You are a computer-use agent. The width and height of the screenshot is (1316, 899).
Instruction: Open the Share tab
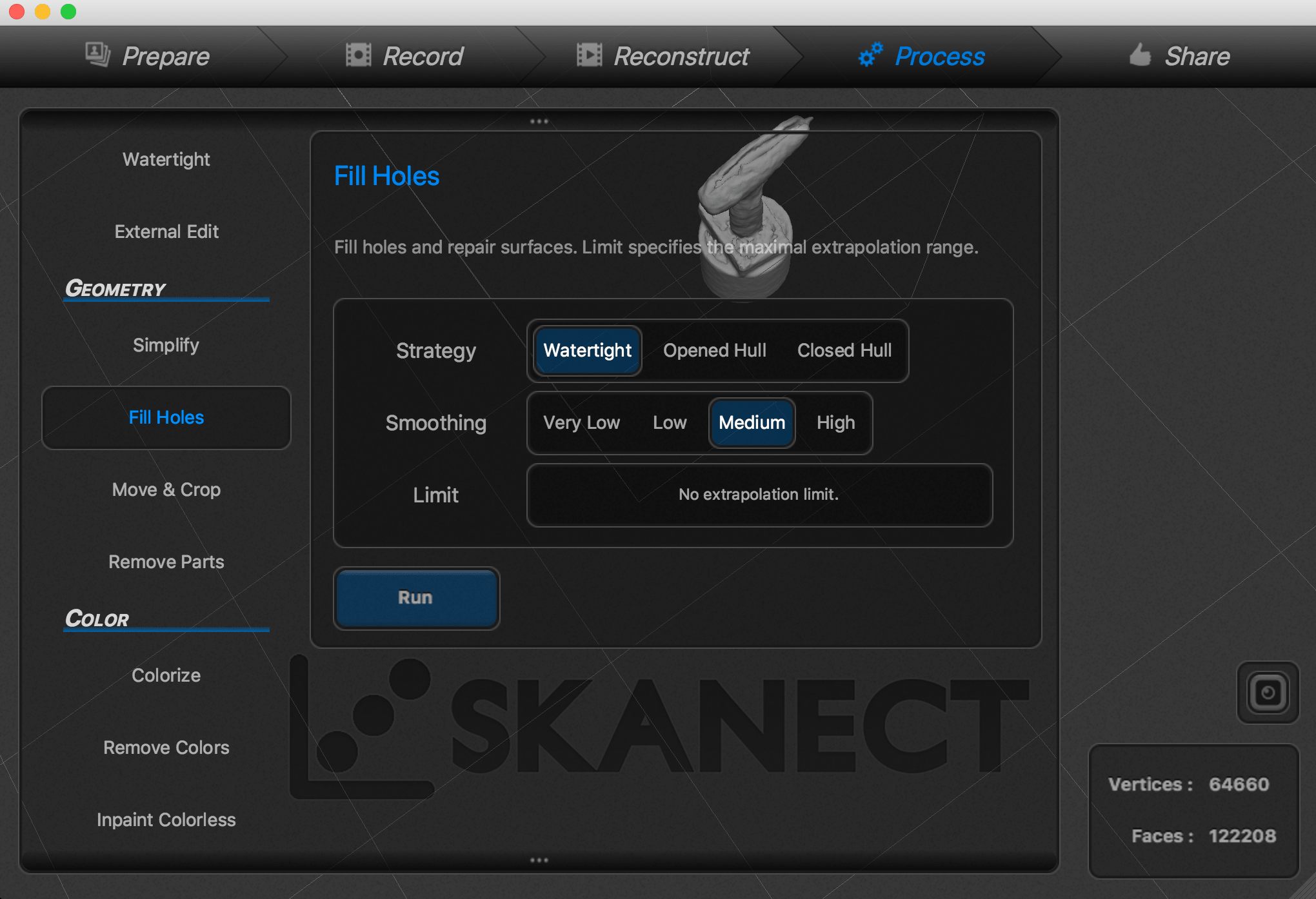tap(1179, 56)
